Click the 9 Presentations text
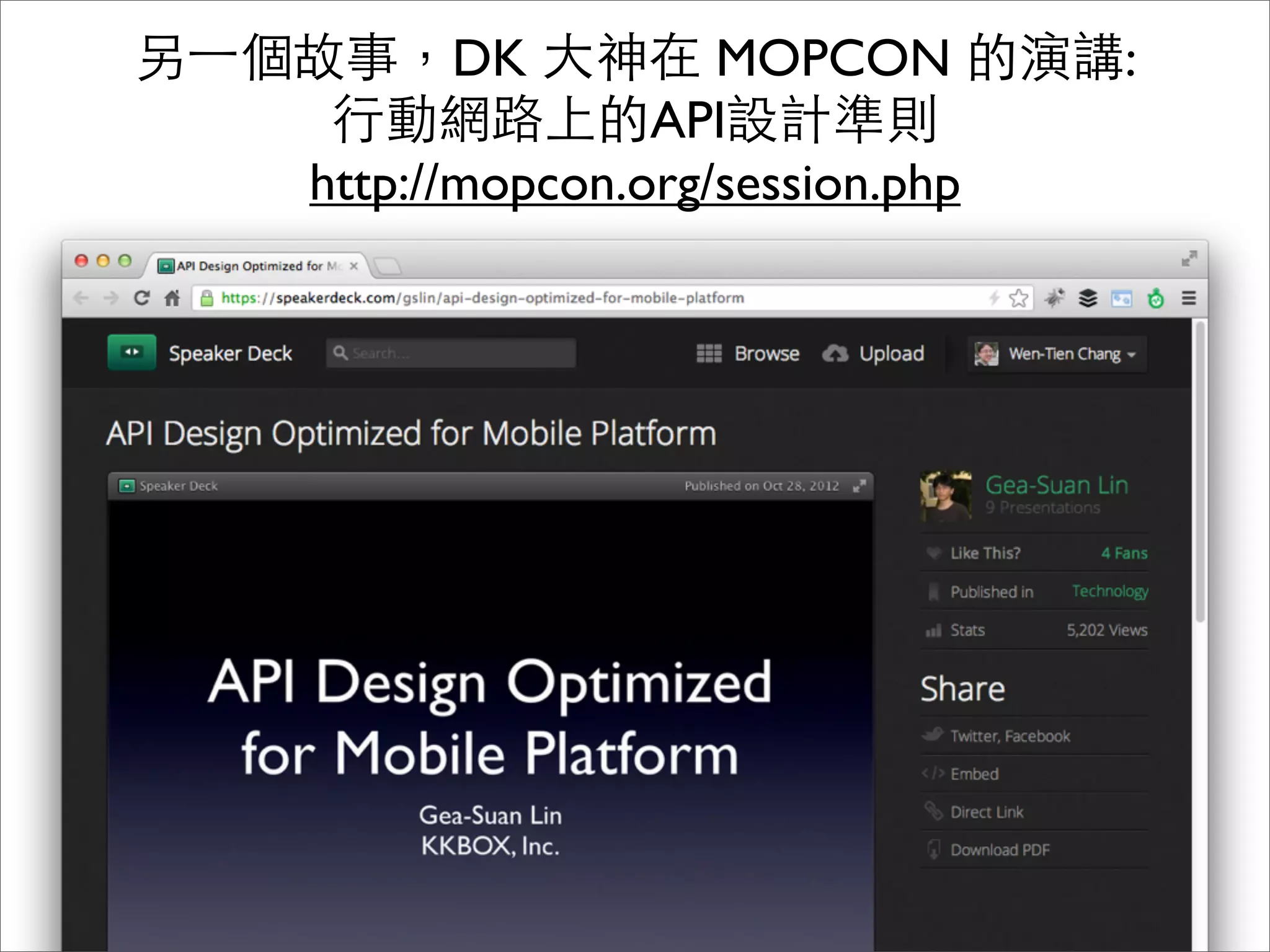This screenshot has height=952, width=1270. point(1042,508)
